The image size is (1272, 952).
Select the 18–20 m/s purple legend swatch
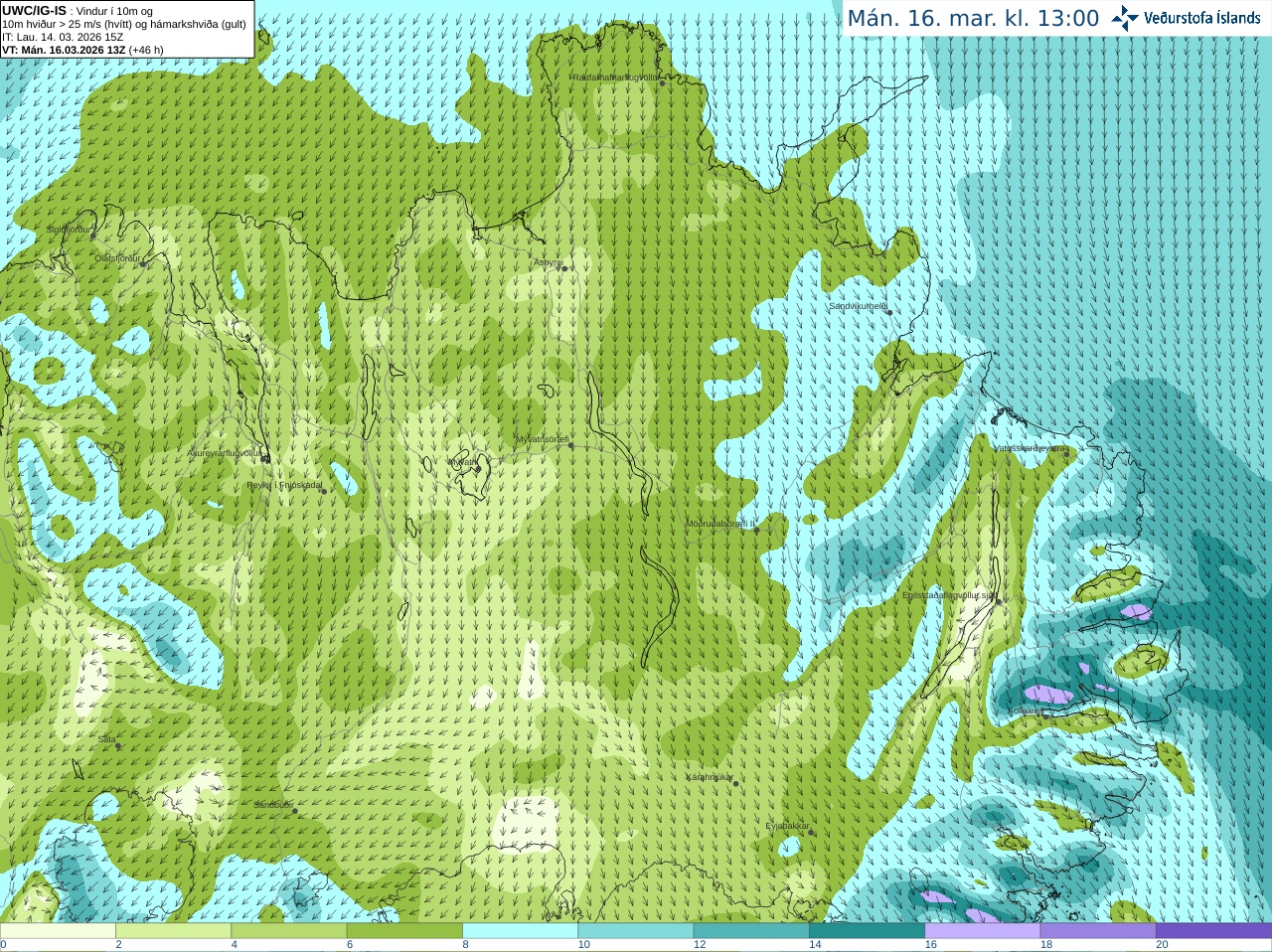(1098, 930)
